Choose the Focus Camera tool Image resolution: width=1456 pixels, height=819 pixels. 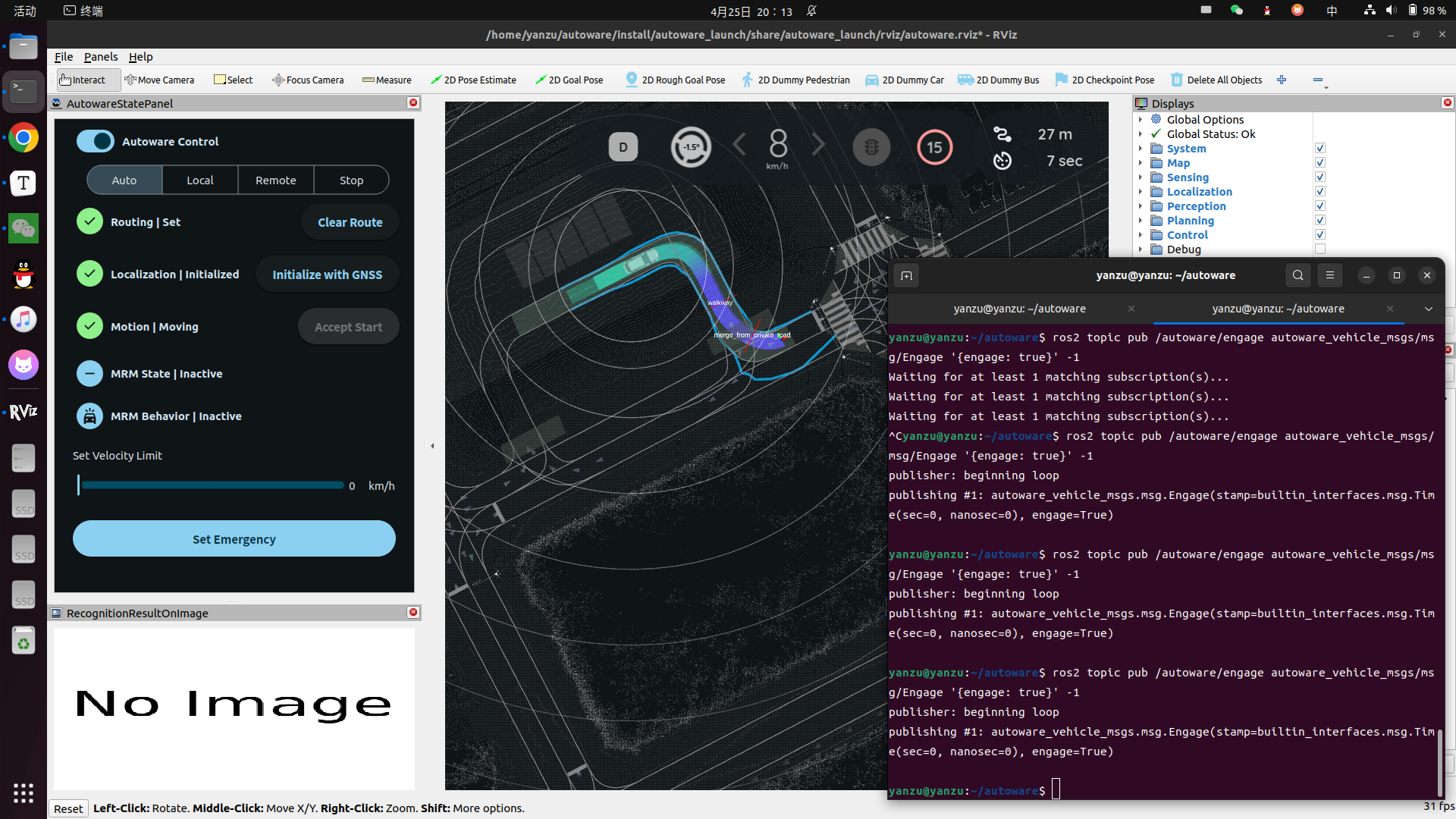[x=308, y=80]
